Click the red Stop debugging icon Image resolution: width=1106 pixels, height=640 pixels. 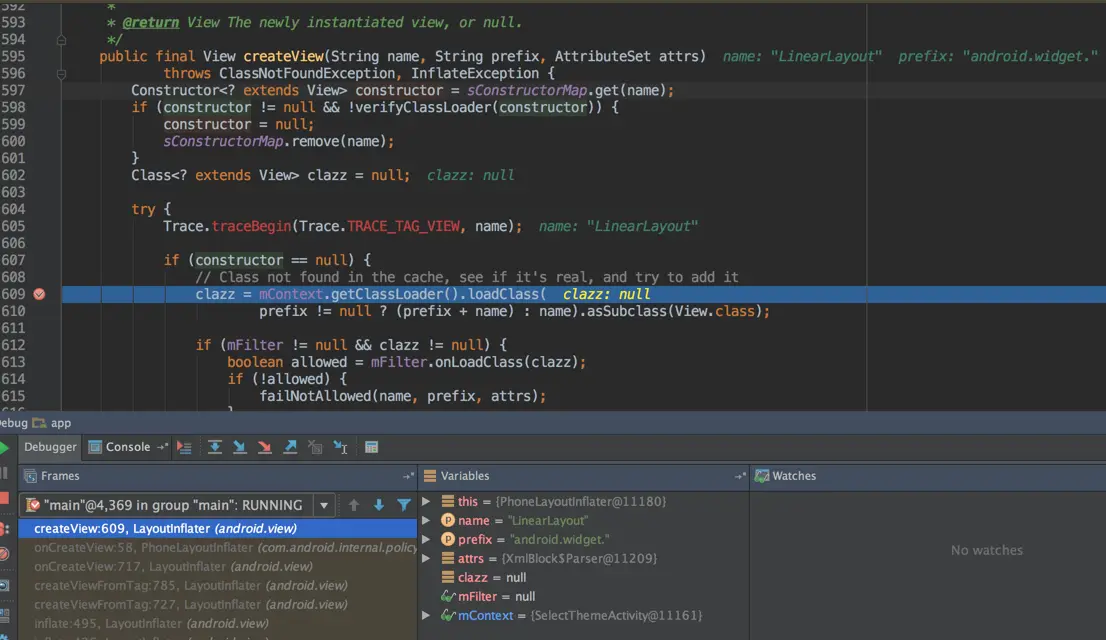coord(4,499)
